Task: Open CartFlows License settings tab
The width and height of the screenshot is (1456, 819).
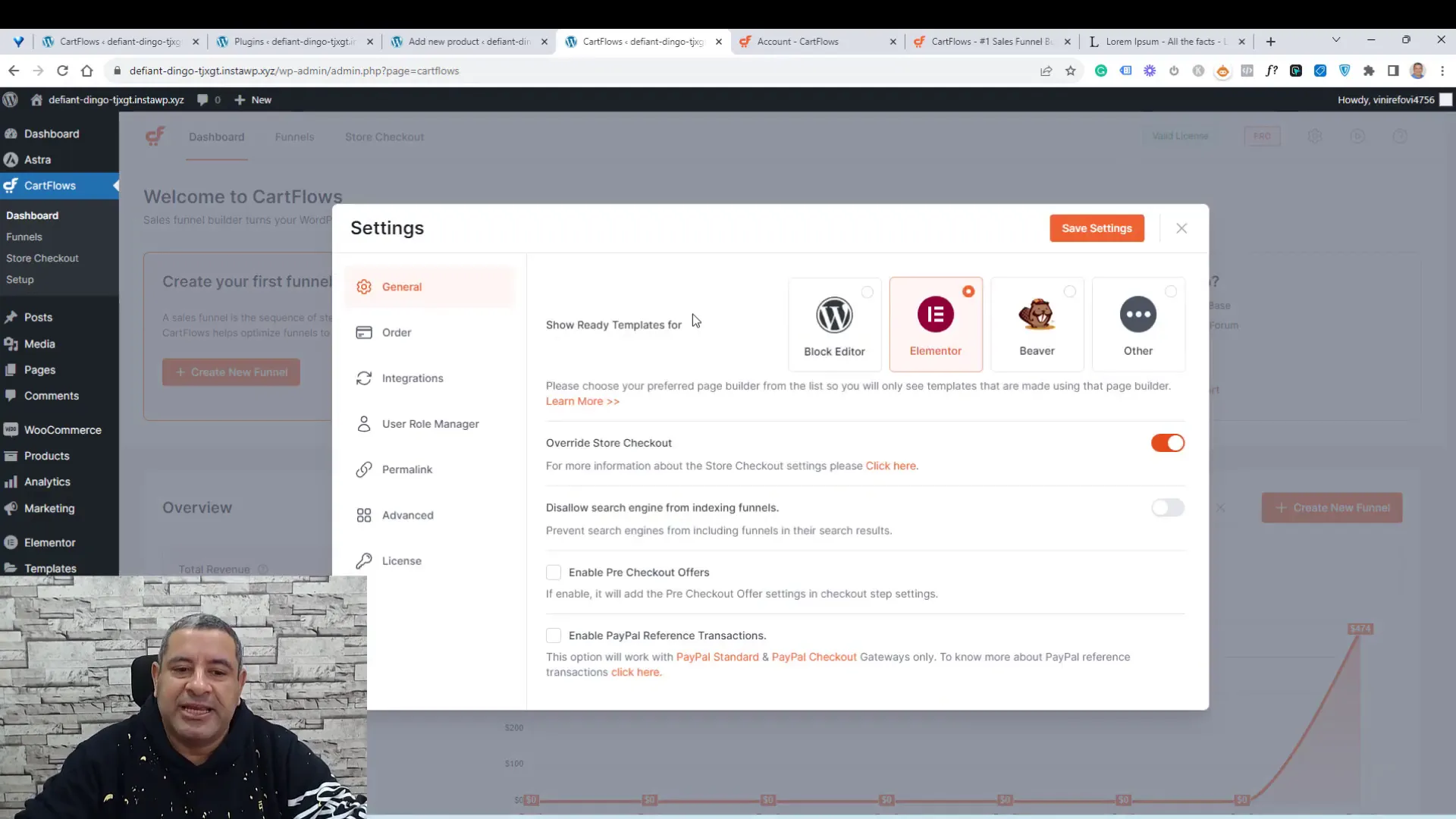Action: (x=402, y=560)
